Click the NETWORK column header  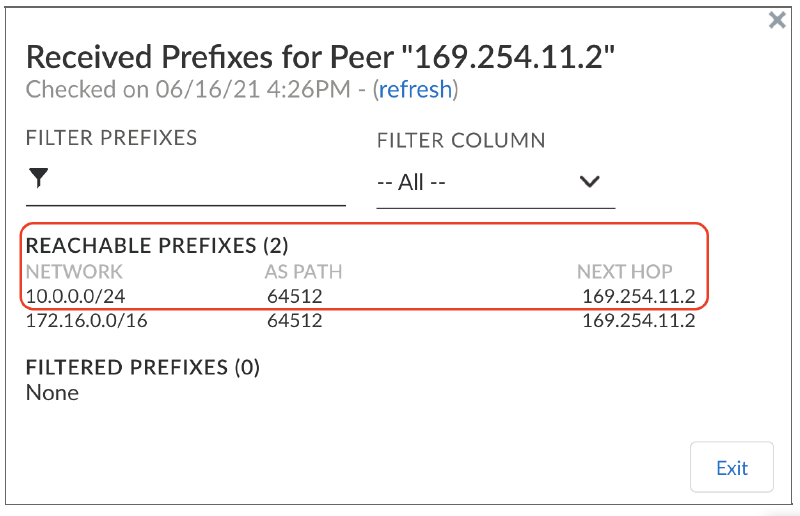pos(74,271)
